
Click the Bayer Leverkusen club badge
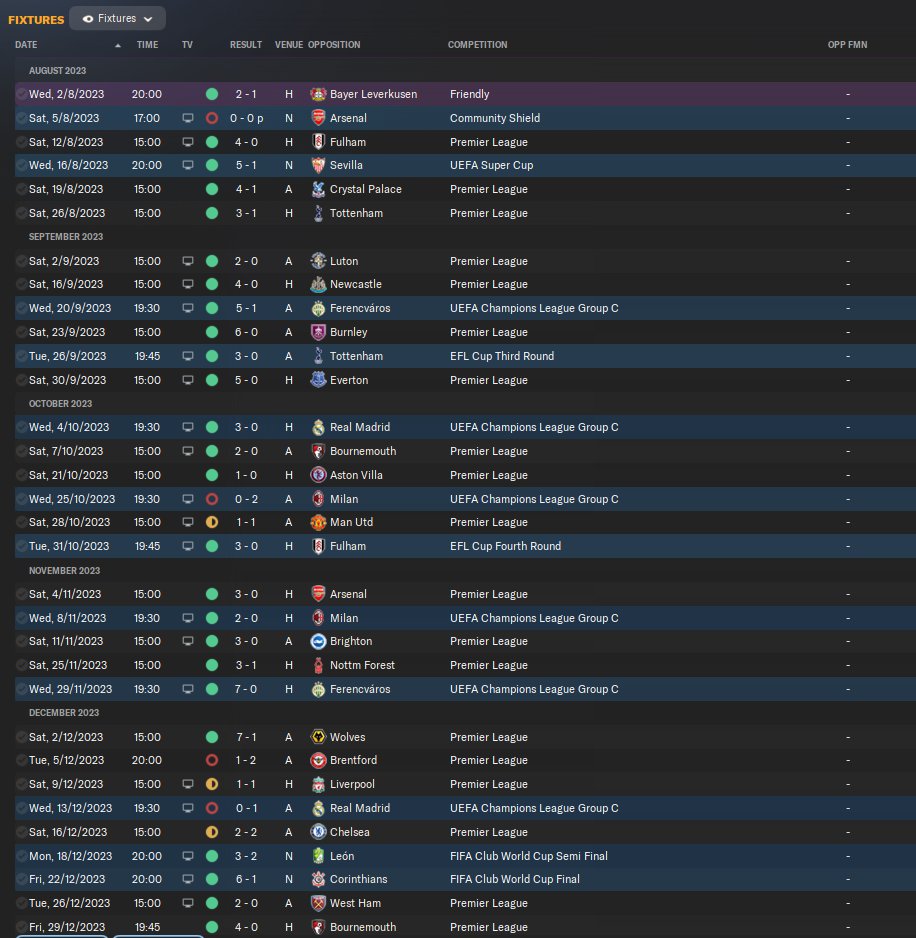click(318, 94)
